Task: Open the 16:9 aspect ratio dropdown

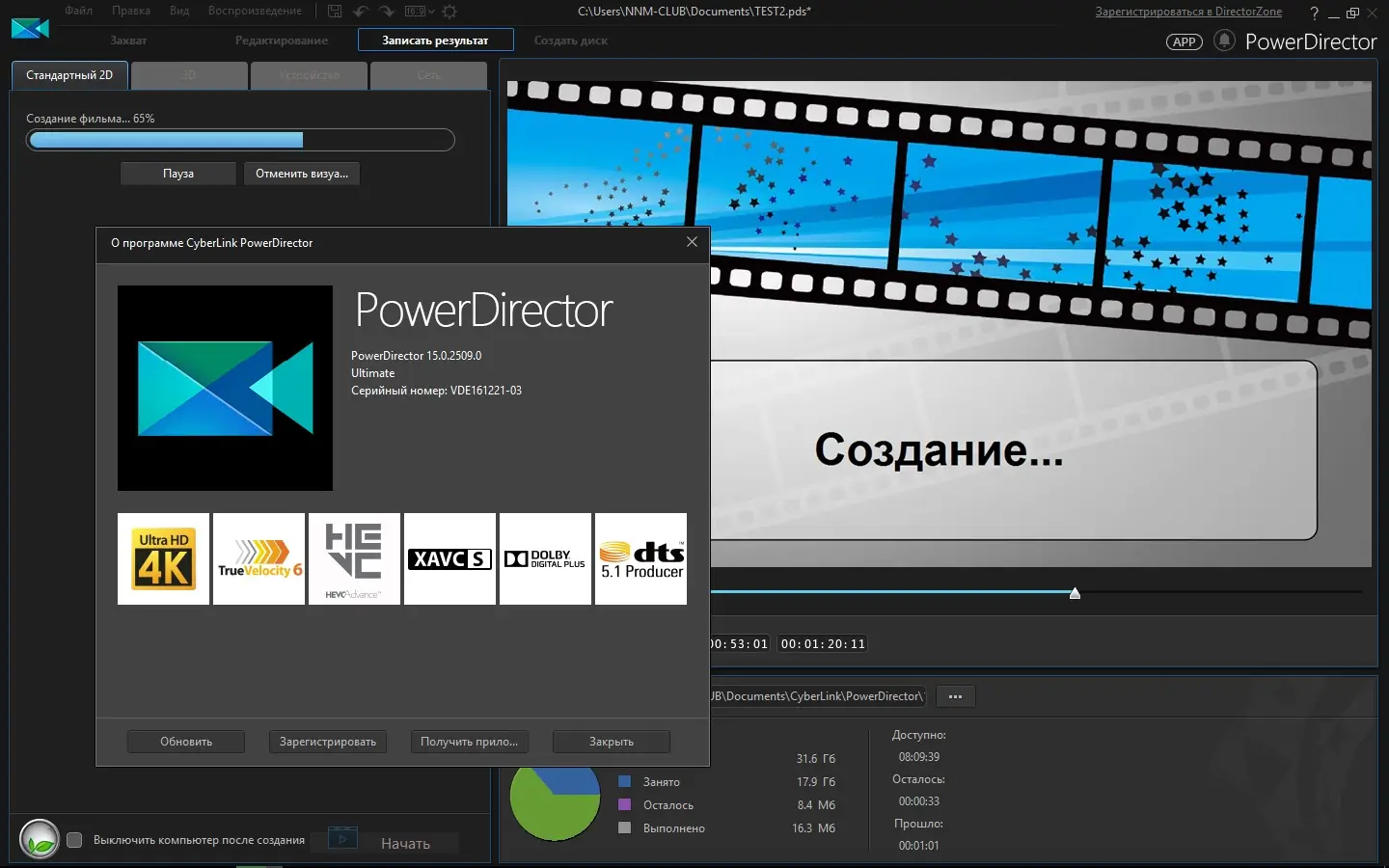Action: pyautogui.click(x=420, y=12)
